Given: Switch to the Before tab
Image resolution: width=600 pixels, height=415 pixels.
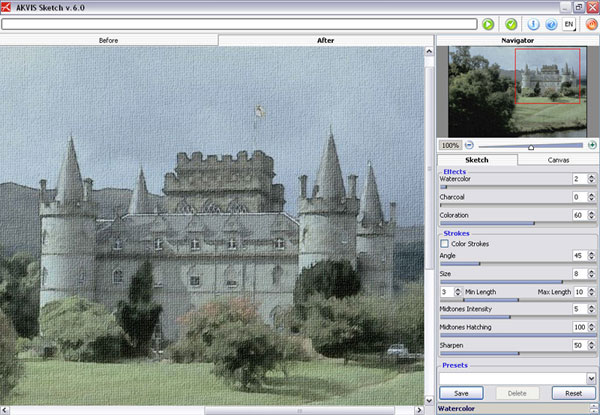Looking at the screenshot, I should point(110,40).
